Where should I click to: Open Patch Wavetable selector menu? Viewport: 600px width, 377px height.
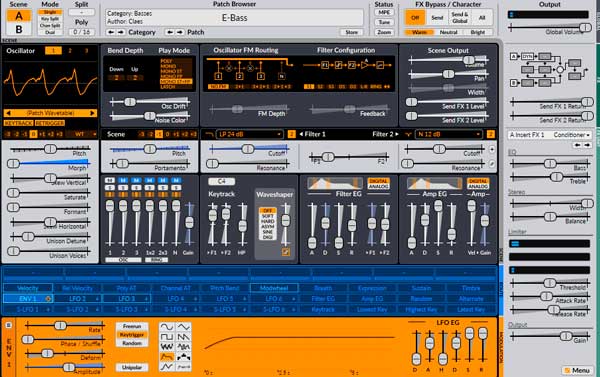[50, 113]
